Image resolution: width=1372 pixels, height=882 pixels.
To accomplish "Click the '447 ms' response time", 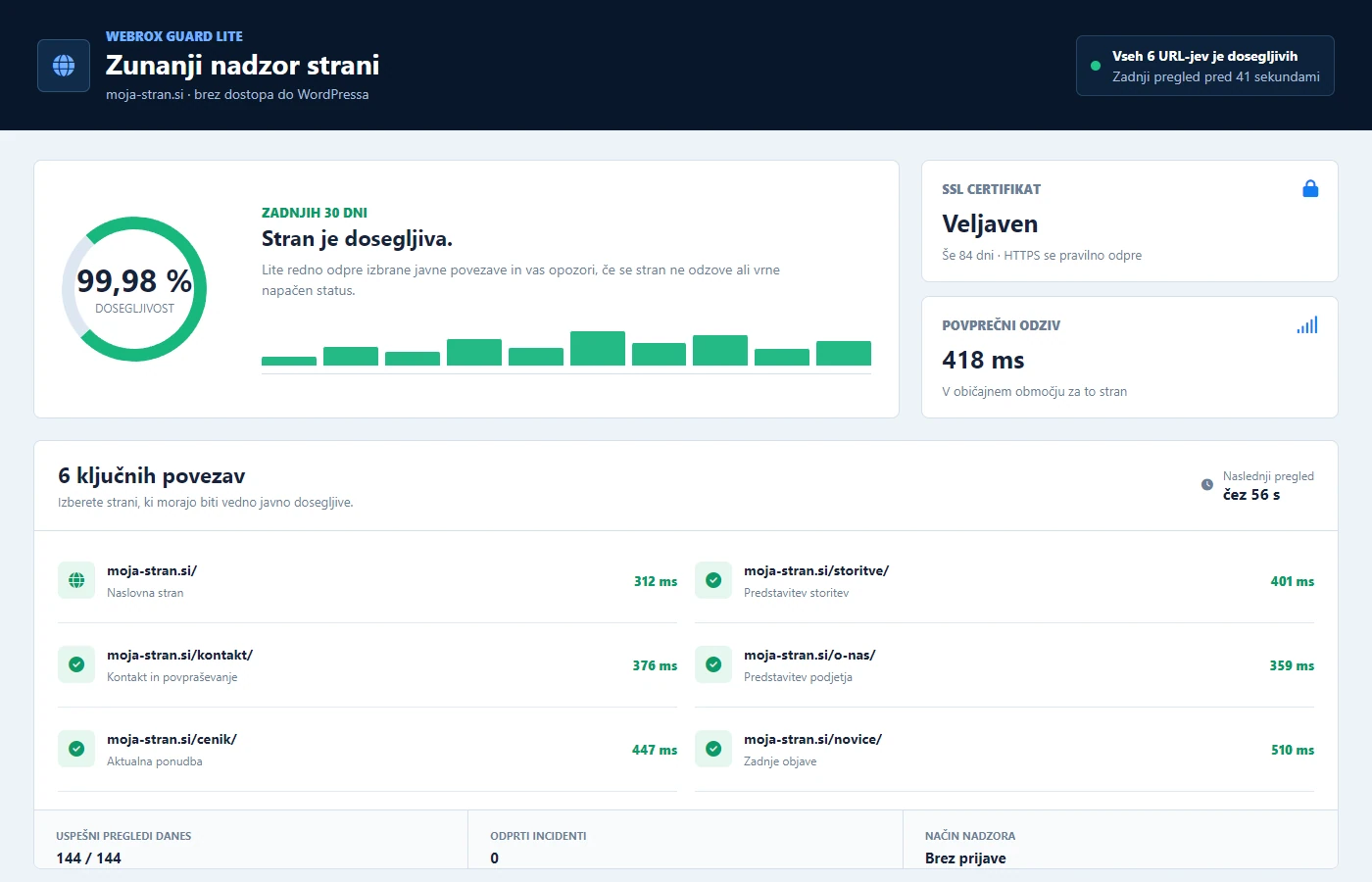I will coord(655,750).
